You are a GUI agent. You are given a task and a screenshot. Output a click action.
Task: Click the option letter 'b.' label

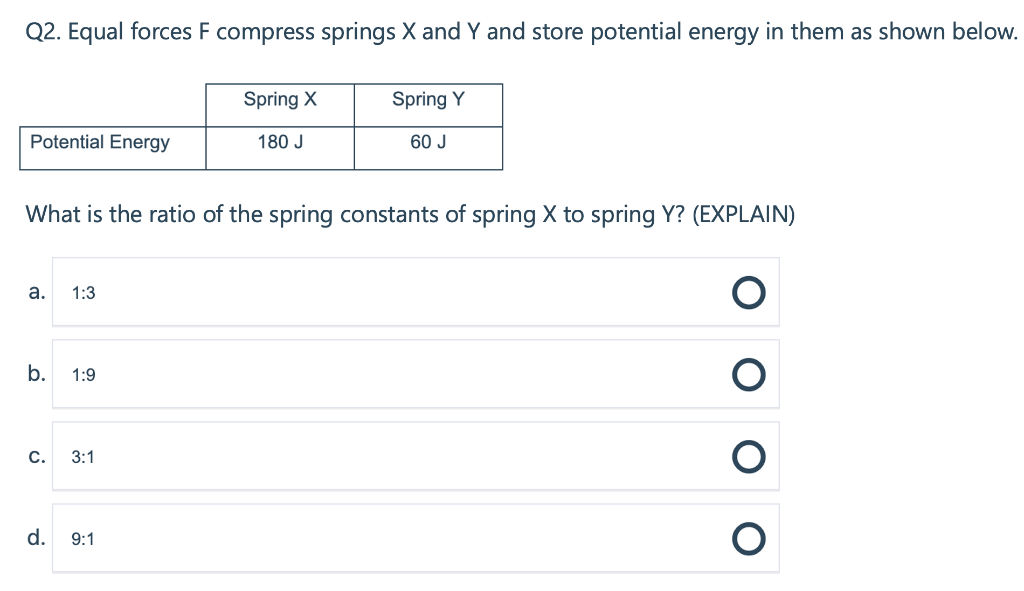(x=36, y=374)
